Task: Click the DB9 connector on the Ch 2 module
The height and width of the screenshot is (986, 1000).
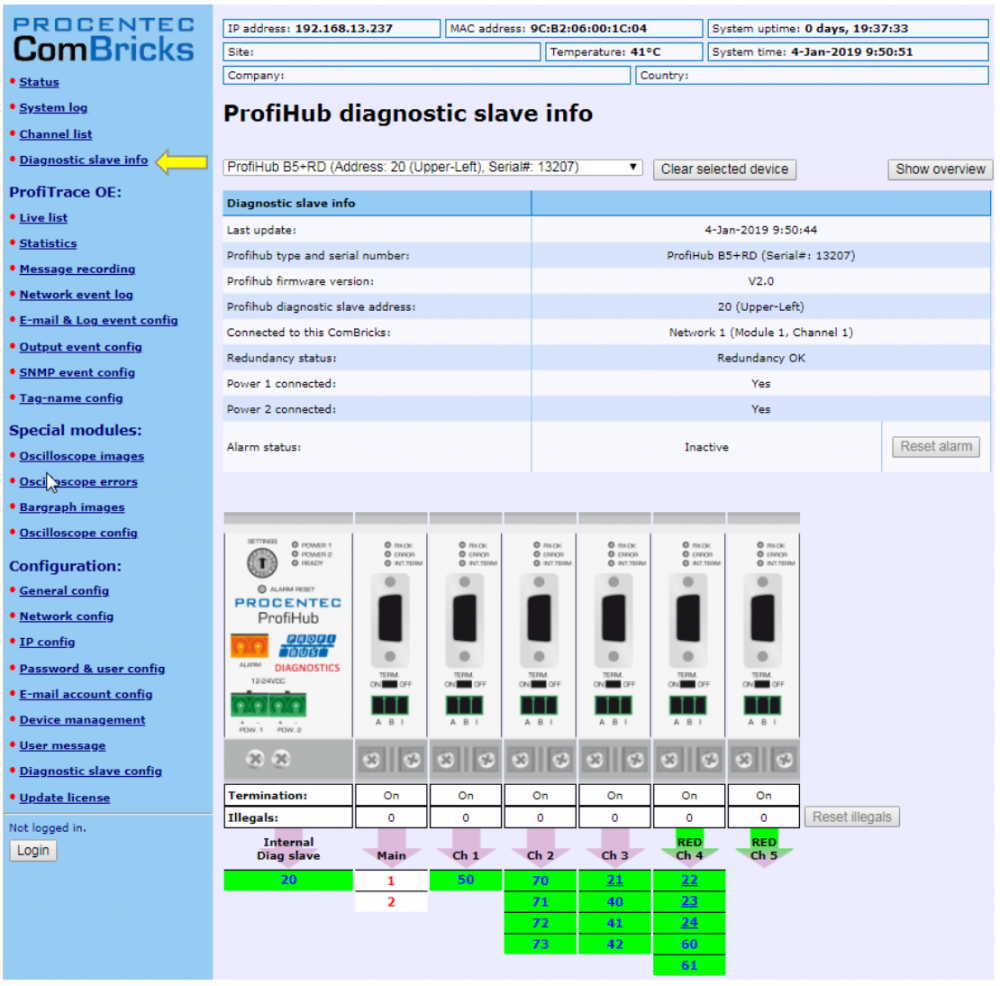Action: coord(539,617)
